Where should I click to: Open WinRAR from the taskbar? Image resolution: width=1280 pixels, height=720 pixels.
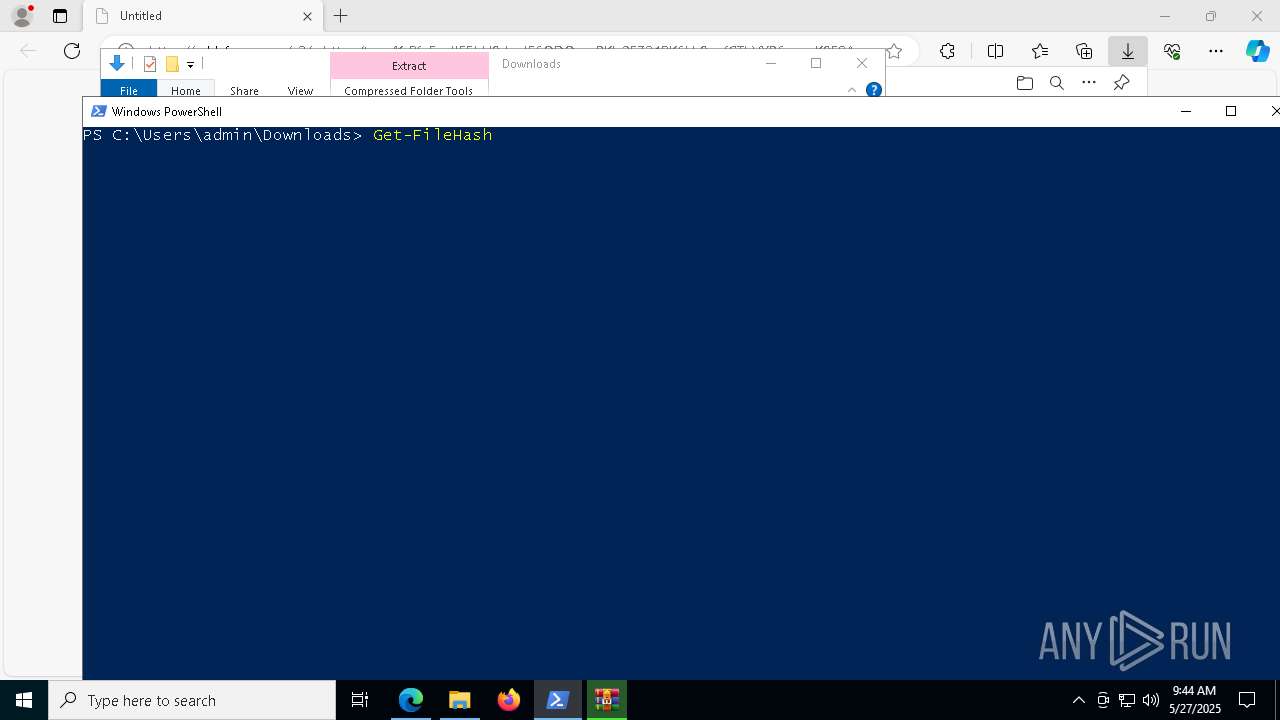pyautogui.click(x=607, y=700)
